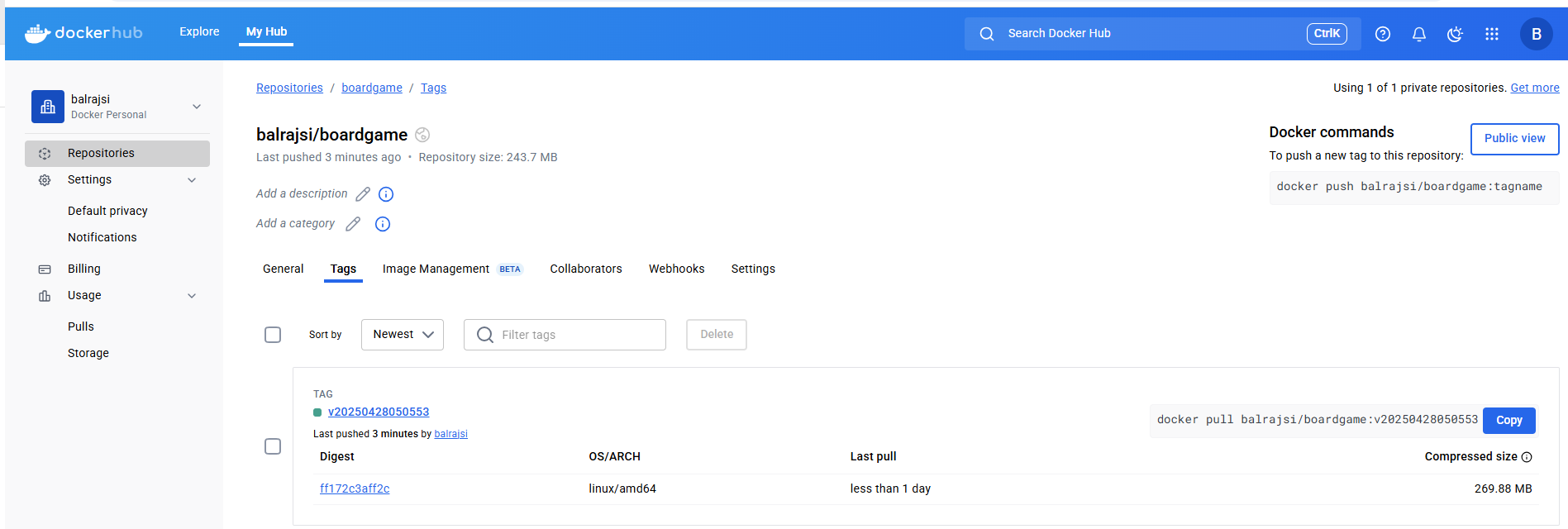
Task: Toggle the dark mode moon icon
Action: (1456, 34)
